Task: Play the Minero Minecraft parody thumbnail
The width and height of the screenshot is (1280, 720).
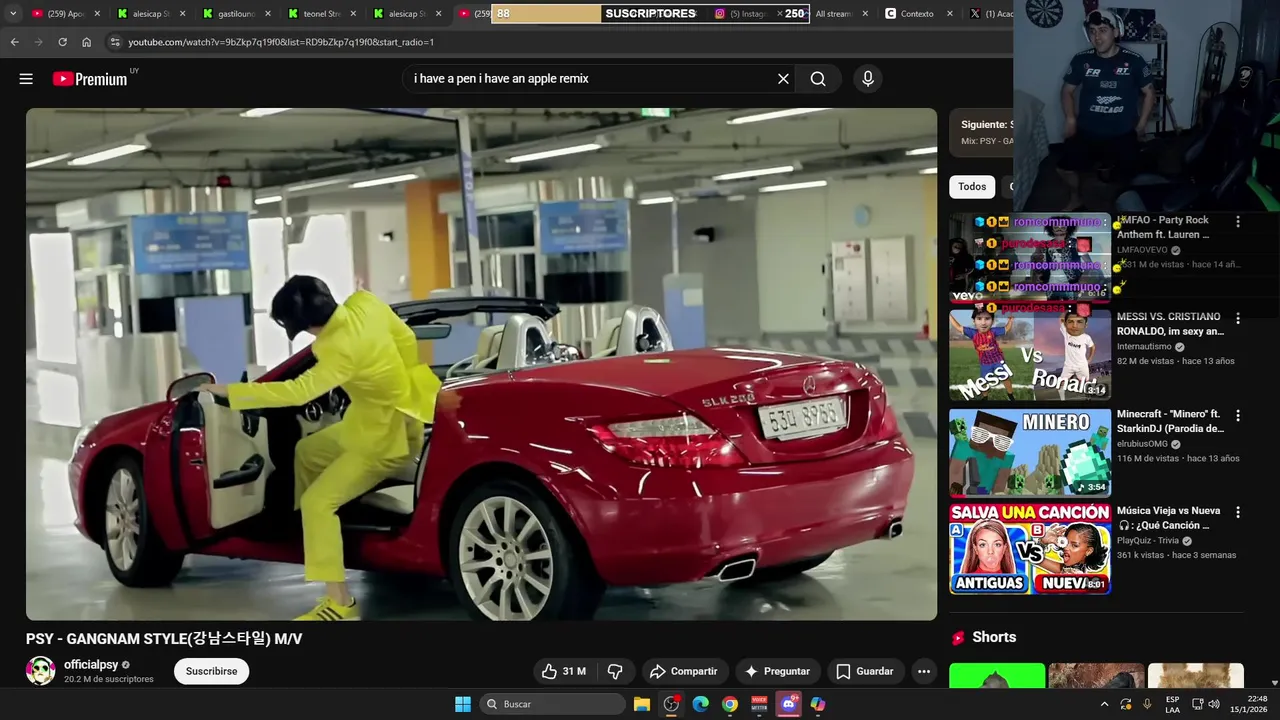Action: pyautogui.click(x=1030, y=452)
